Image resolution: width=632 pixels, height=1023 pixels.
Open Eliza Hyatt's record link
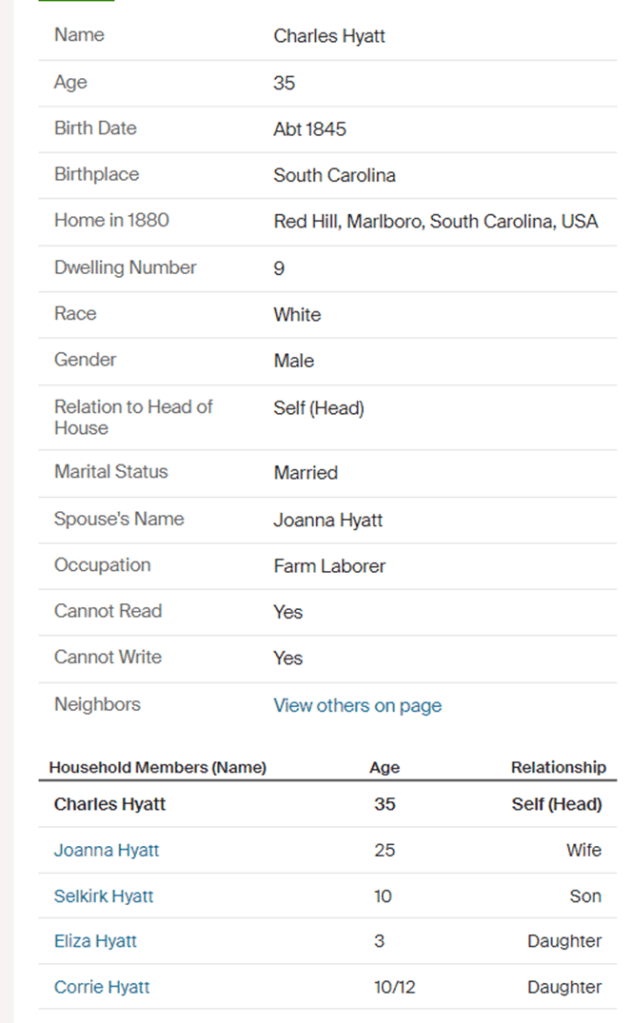pos(95,941)
